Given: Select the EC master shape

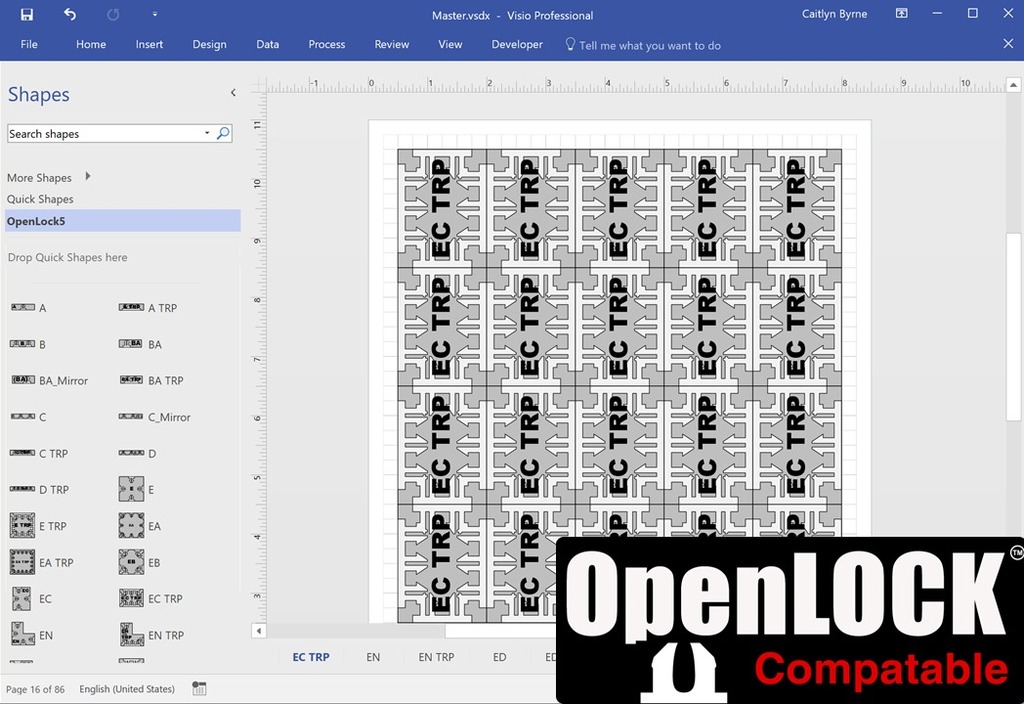Looking at the screenshot, I should pyautogui.click(x=31, y=599).
